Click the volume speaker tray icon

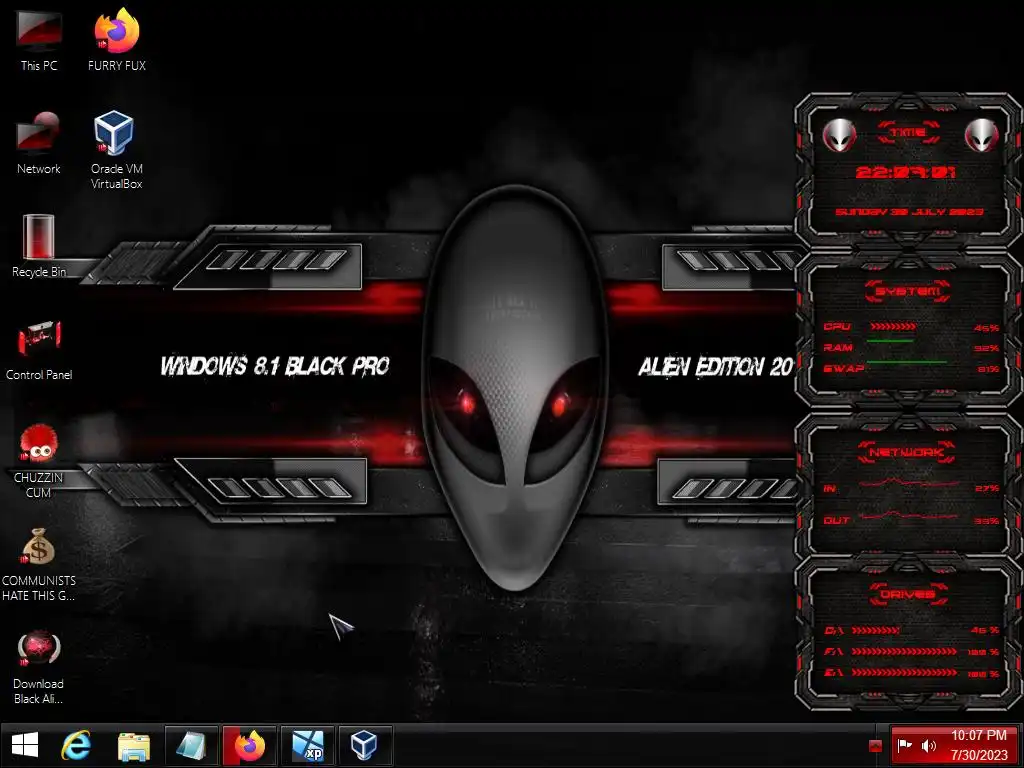pyautogui.click(x=929, y=745)
